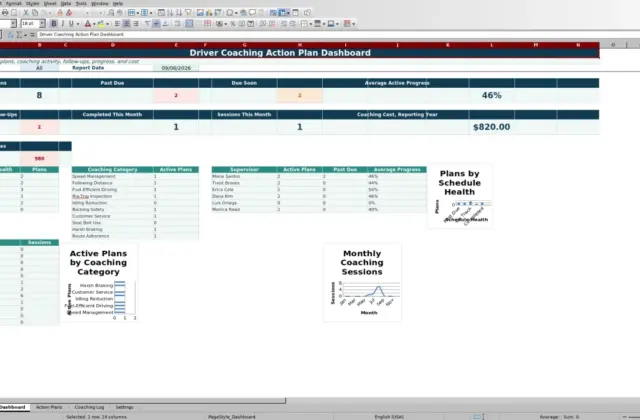This screenshot has width=640, height=420.
Task: Toggle Center Vertically alignment
Action: 156,24
